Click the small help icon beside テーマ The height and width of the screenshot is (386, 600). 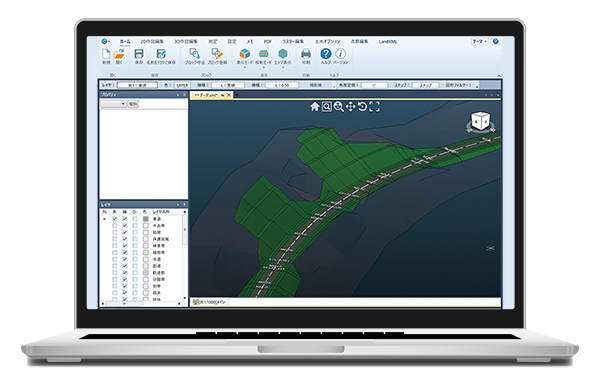pyautogui.click(x=496, y=41)
